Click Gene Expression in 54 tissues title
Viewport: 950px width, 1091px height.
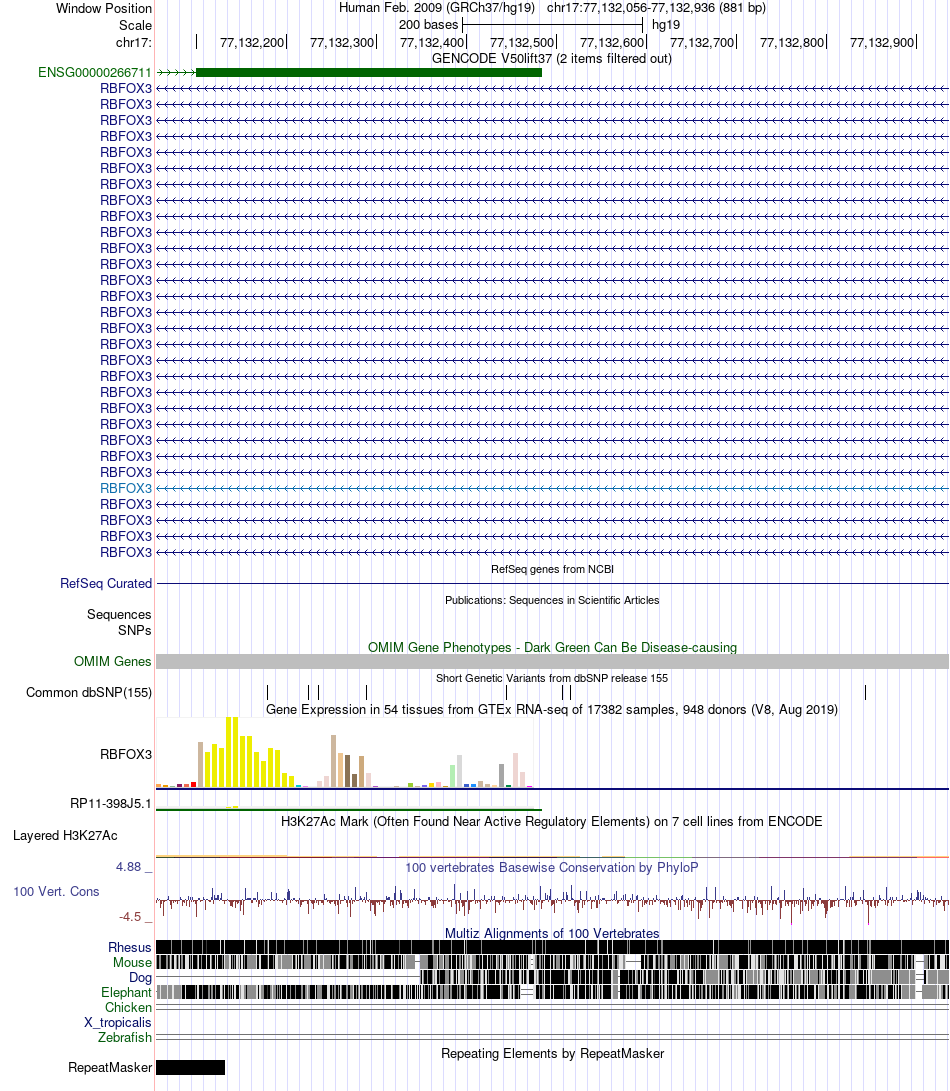(x=552, y=709)
